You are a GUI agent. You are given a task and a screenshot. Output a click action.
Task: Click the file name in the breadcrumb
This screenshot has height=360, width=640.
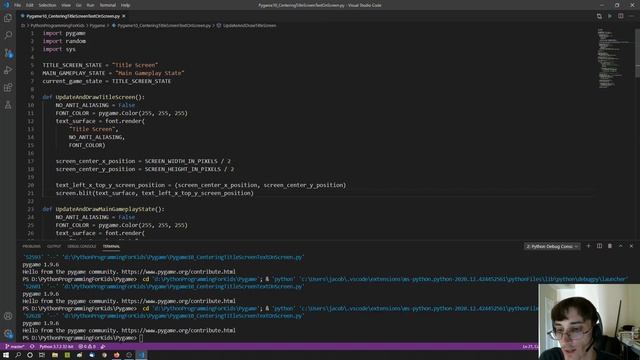click(x=164, y=25)
